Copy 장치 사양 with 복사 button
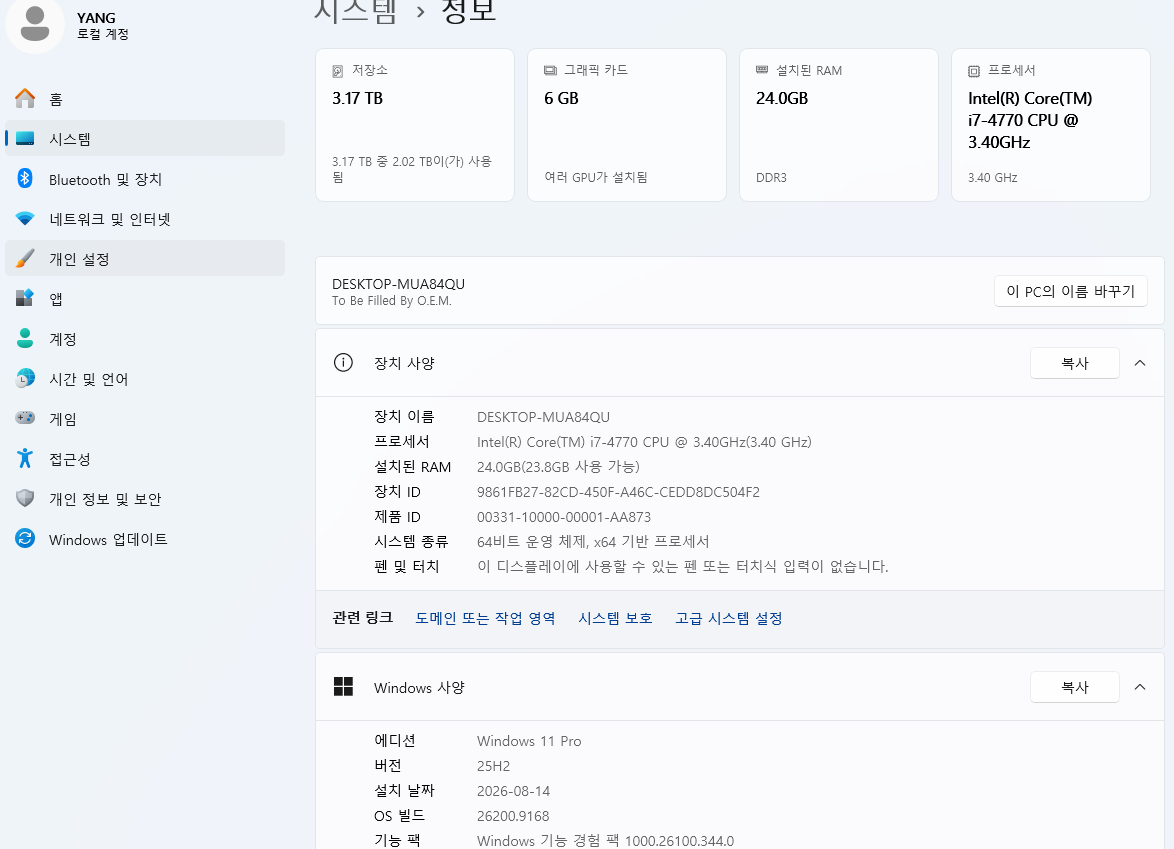 (1074, 363)
